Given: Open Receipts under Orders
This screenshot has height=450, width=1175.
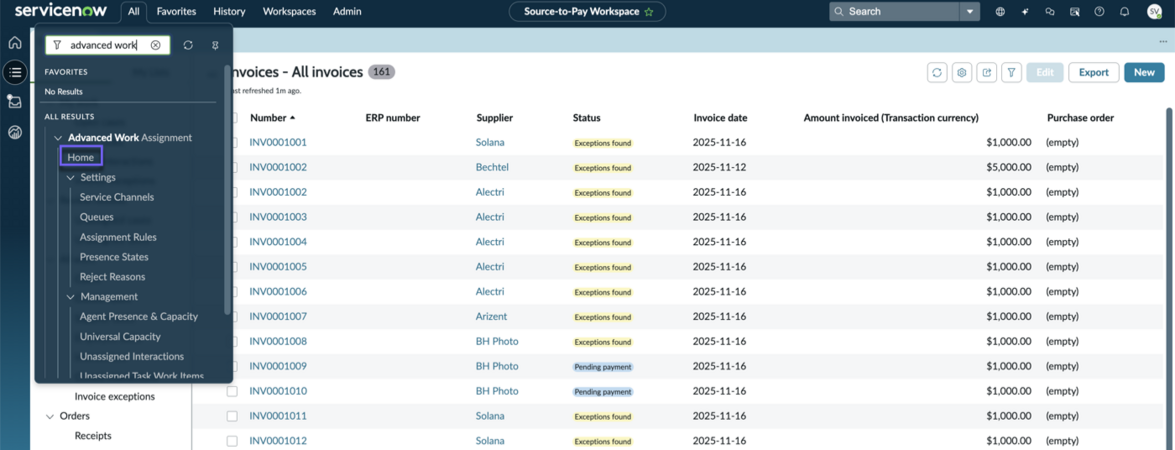Looking at the screenshot, I should tap(93, 436).
